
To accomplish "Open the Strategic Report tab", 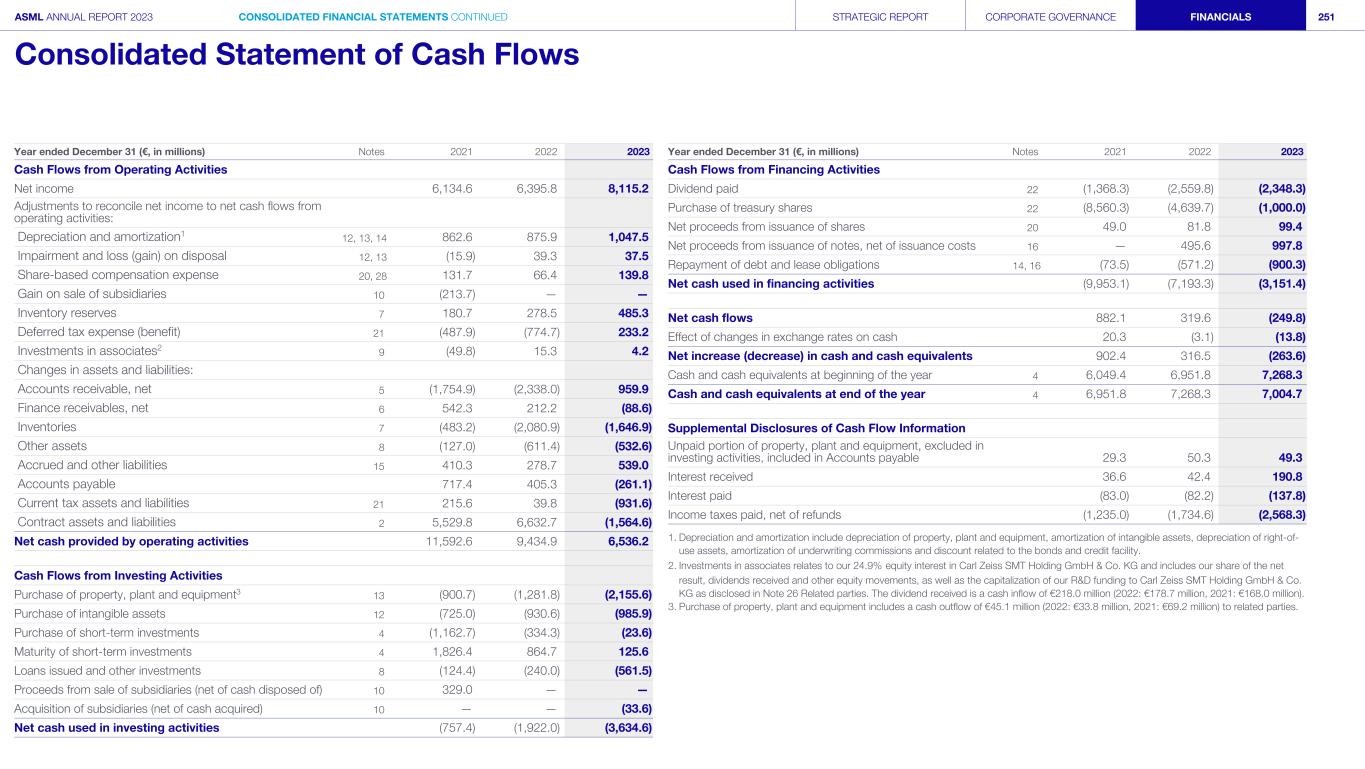I will click(880, 17).
